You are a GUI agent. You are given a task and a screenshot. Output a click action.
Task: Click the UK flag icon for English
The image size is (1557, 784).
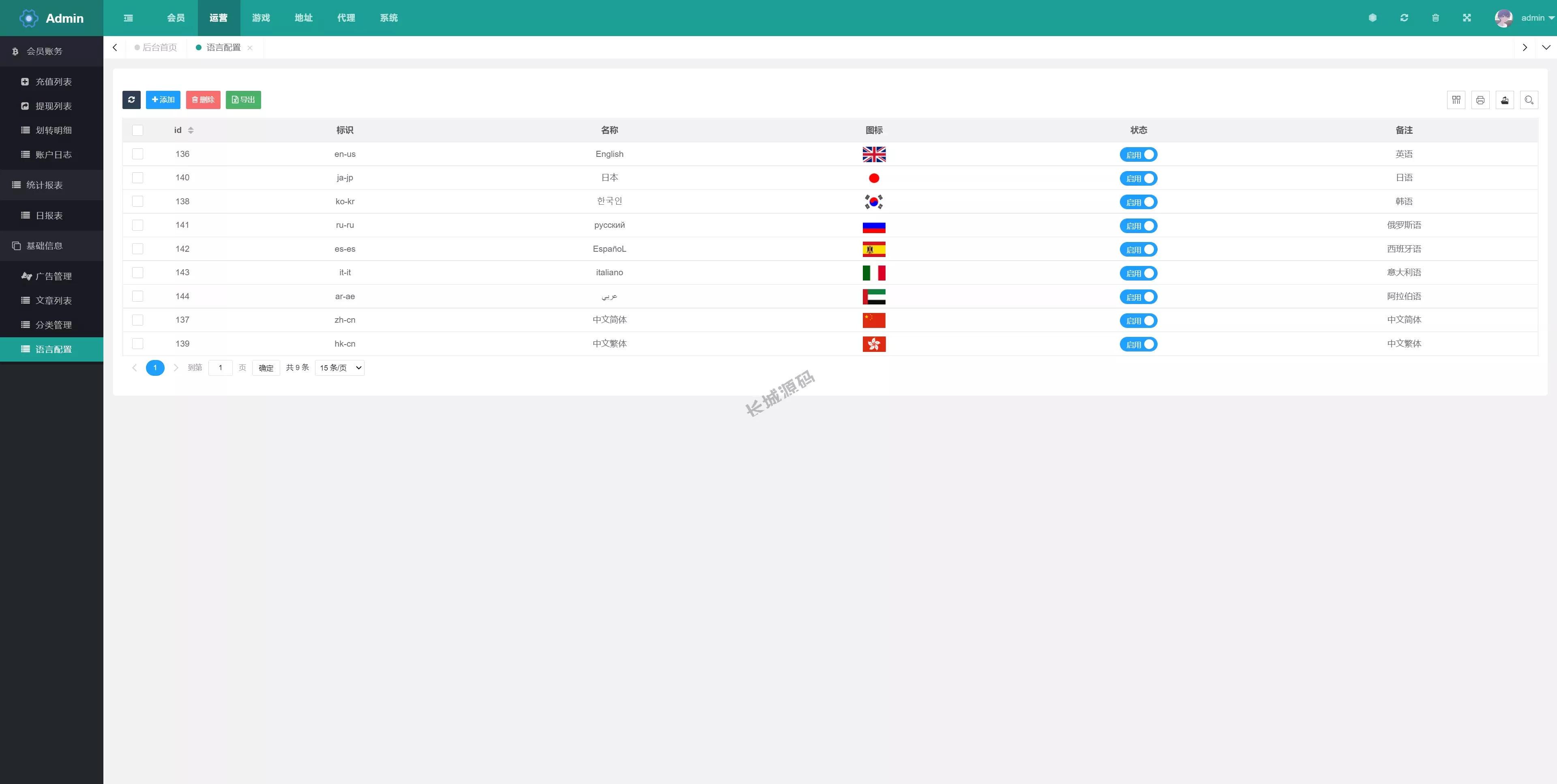point(874,154)
